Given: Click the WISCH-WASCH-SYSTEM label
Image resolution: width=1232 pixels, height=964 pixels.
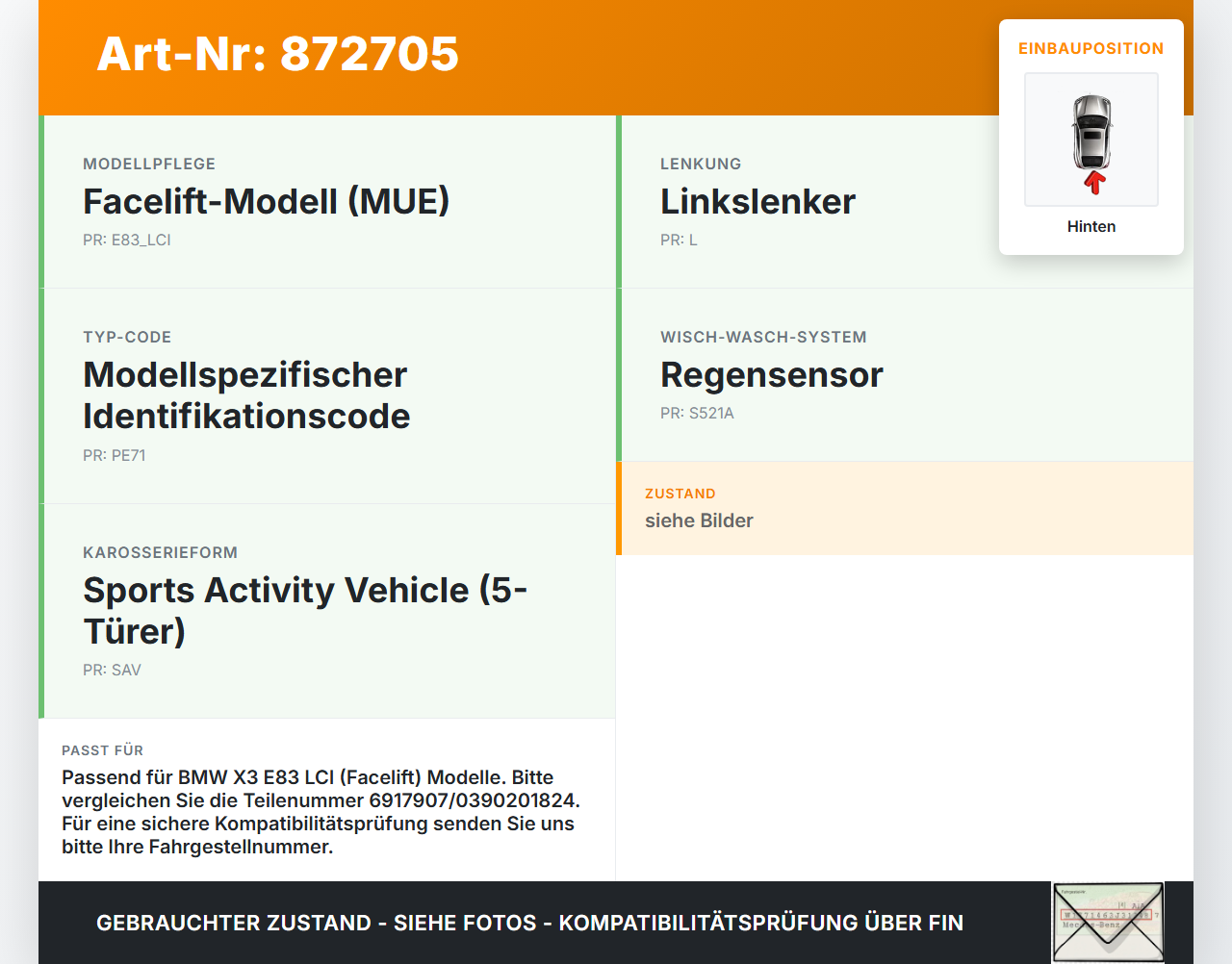Looking at the screenshot, I should point(763,338).
